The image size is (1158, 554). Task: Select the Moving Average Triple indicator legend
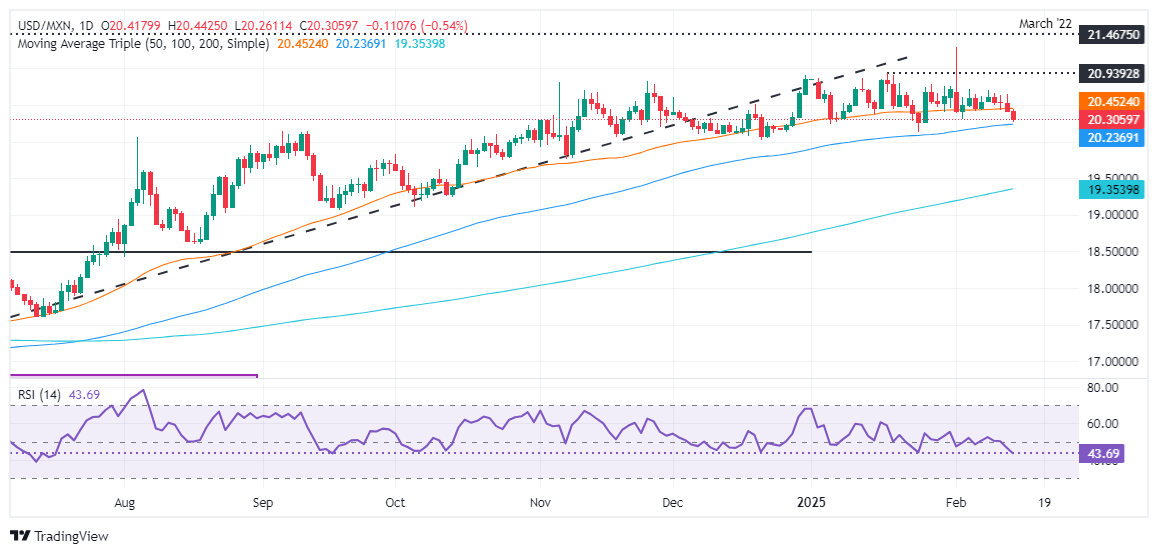point(138,44)
